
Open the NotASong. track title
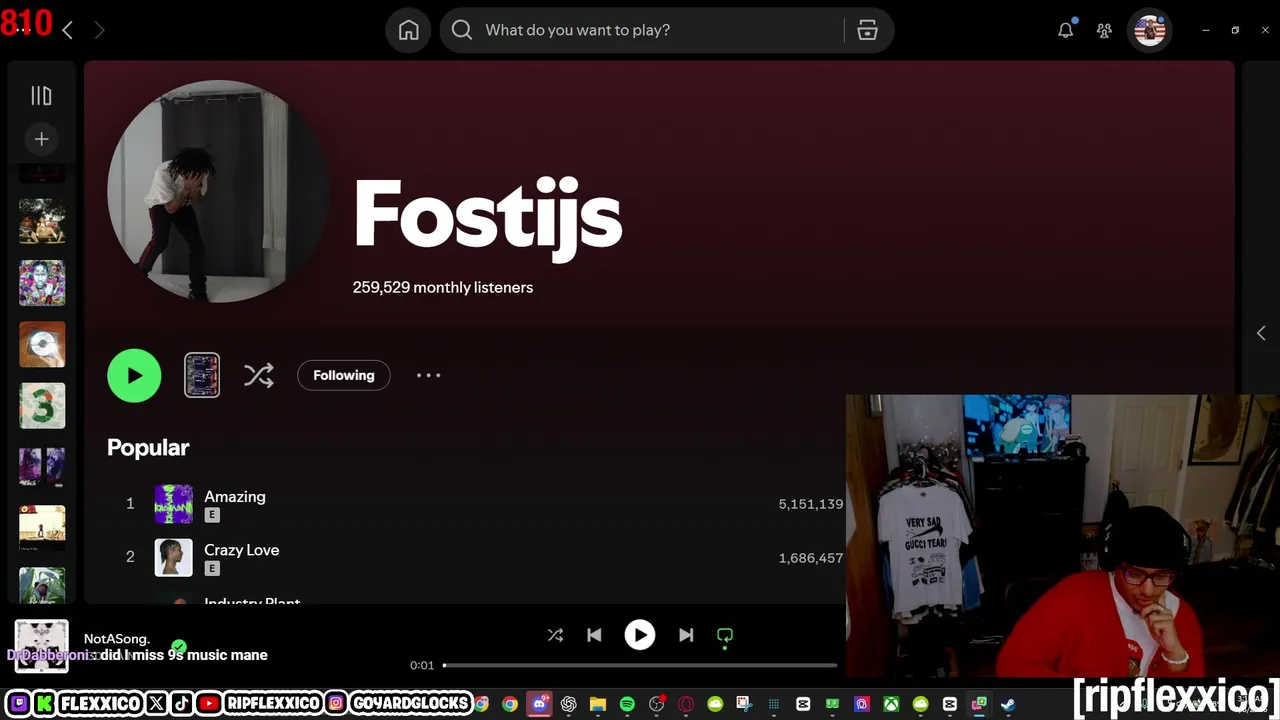[117, 638]
